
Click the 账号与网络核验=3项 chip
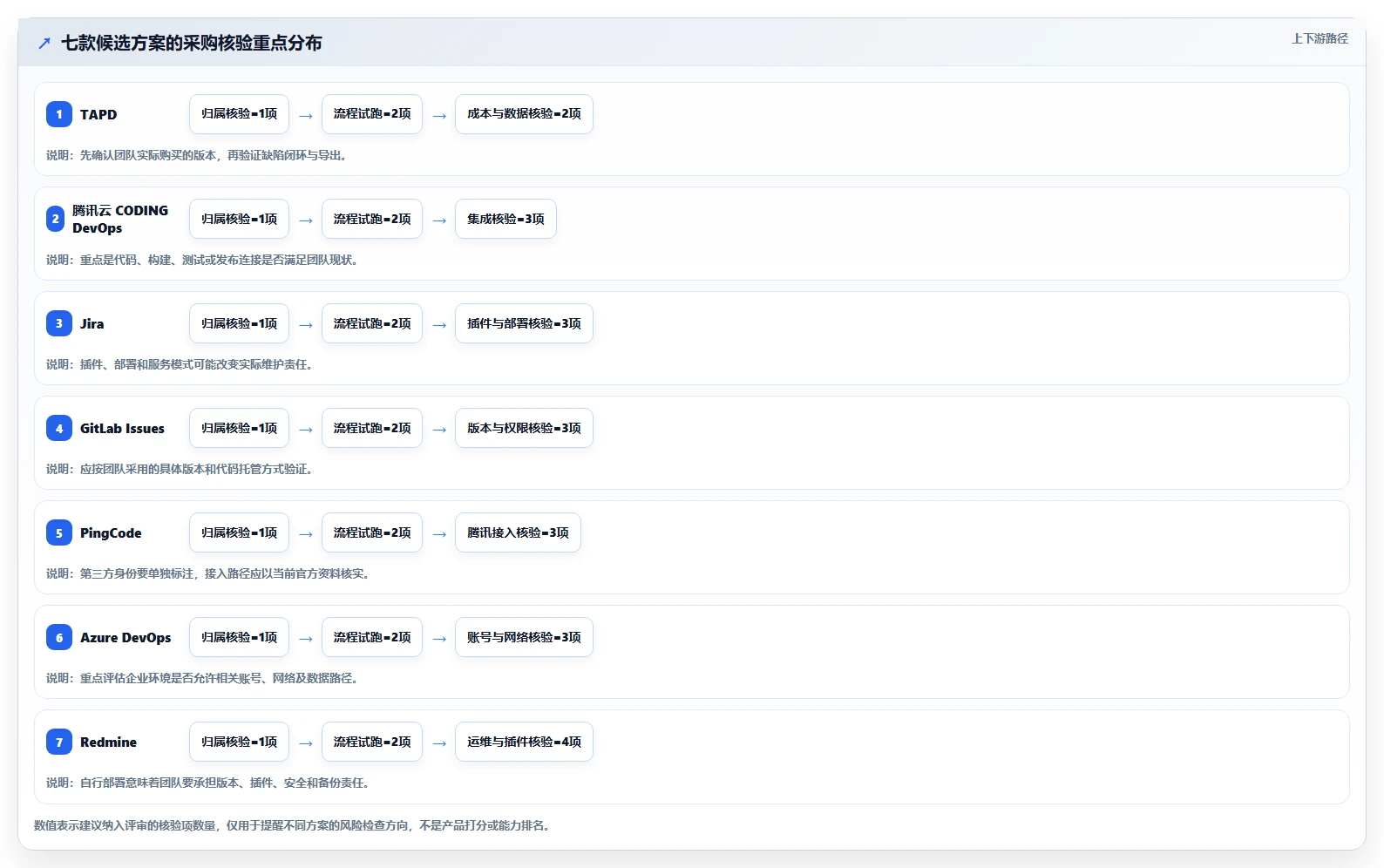click(524, 637)
